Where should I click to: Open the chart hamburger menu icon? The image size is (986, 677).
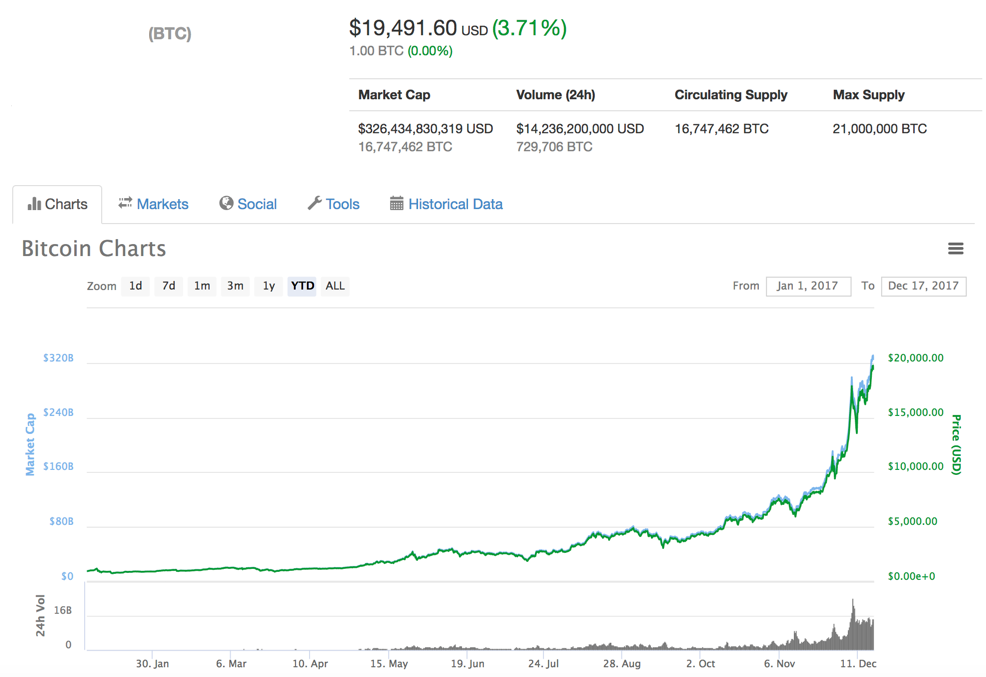956,249
